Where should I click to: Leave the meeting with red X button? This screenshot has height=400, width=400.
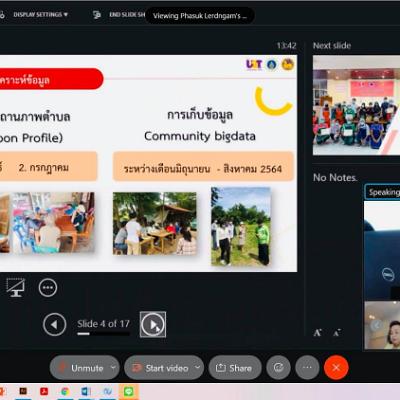[336, 367]
